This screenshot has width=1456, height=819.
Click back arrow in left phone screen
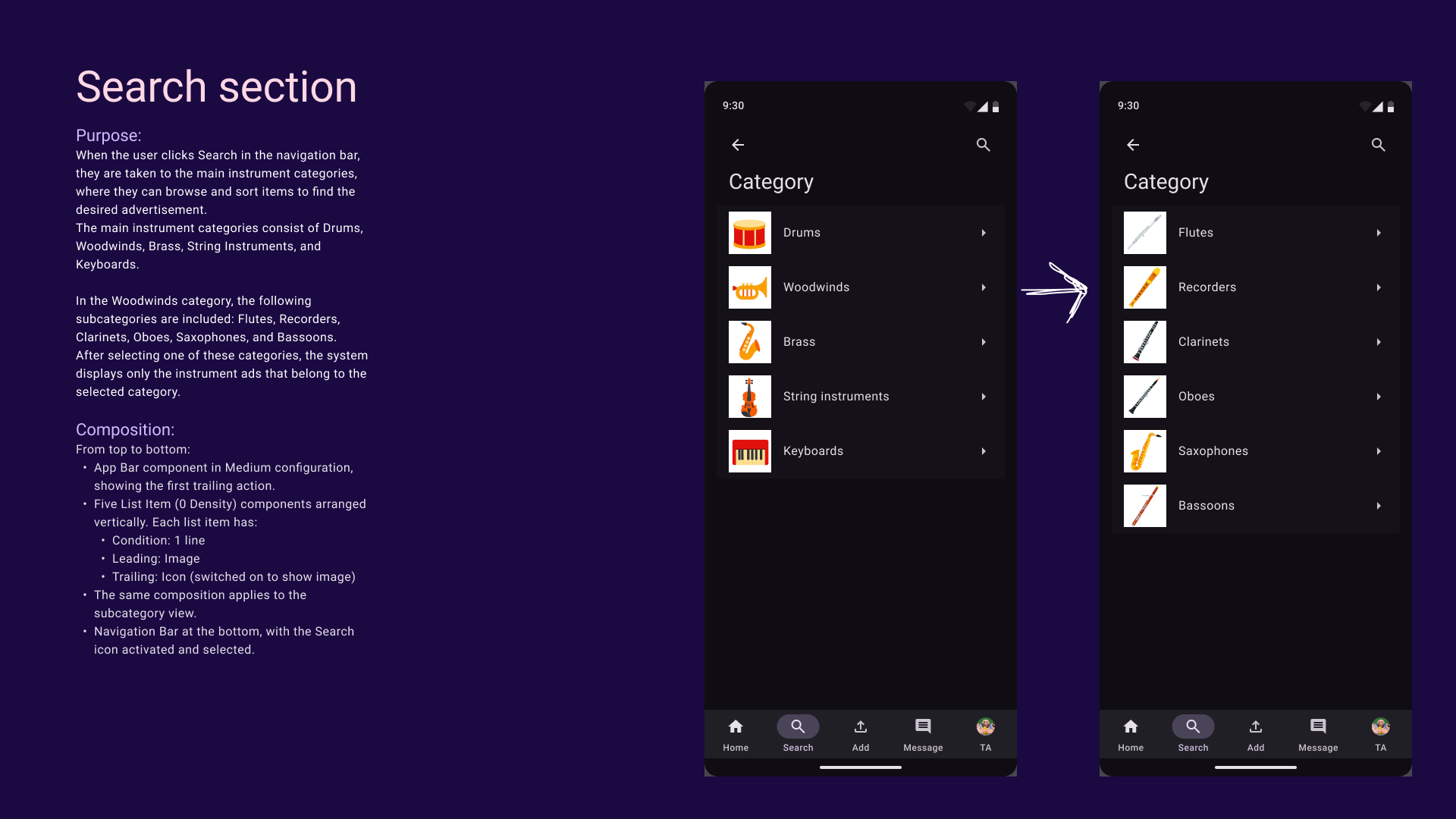click(x=738, y=145)
